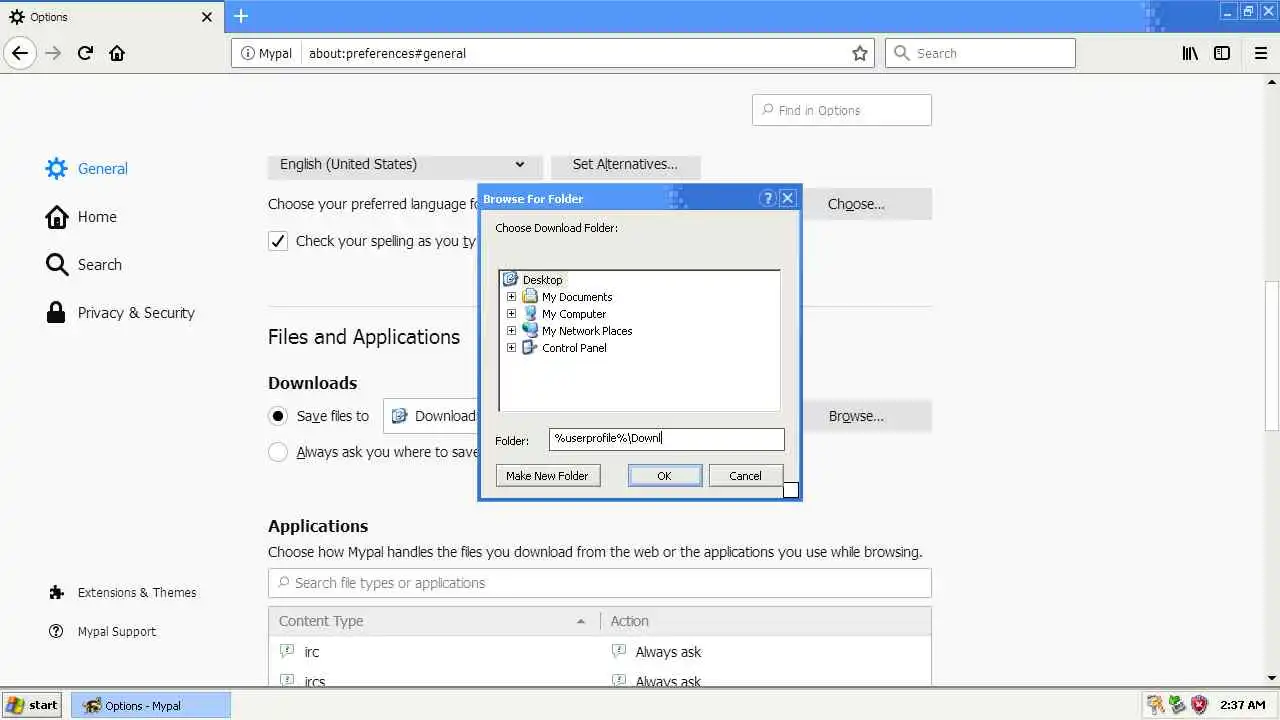Viewport: 1280px width, 720px height.
Task: Click the Search magnifier icon in sidebar
Action: [x=56, y=264]
